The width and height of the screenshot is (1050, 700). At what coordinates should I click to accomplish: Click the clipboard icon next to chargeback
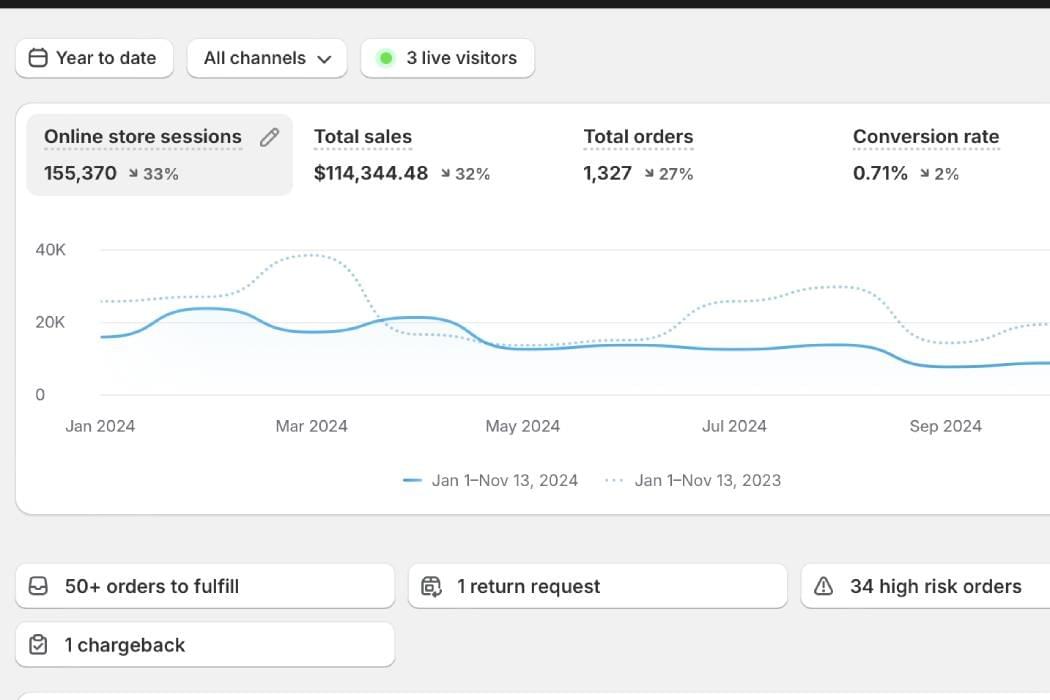coord(39,645)
